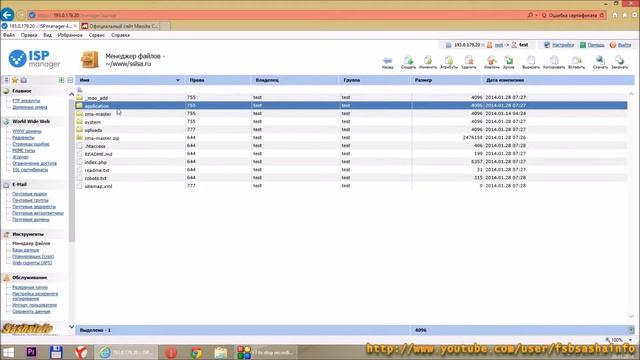Open Adobe Premiere from the taskbar
Viewport: 640px width, 360px height.
31,352
